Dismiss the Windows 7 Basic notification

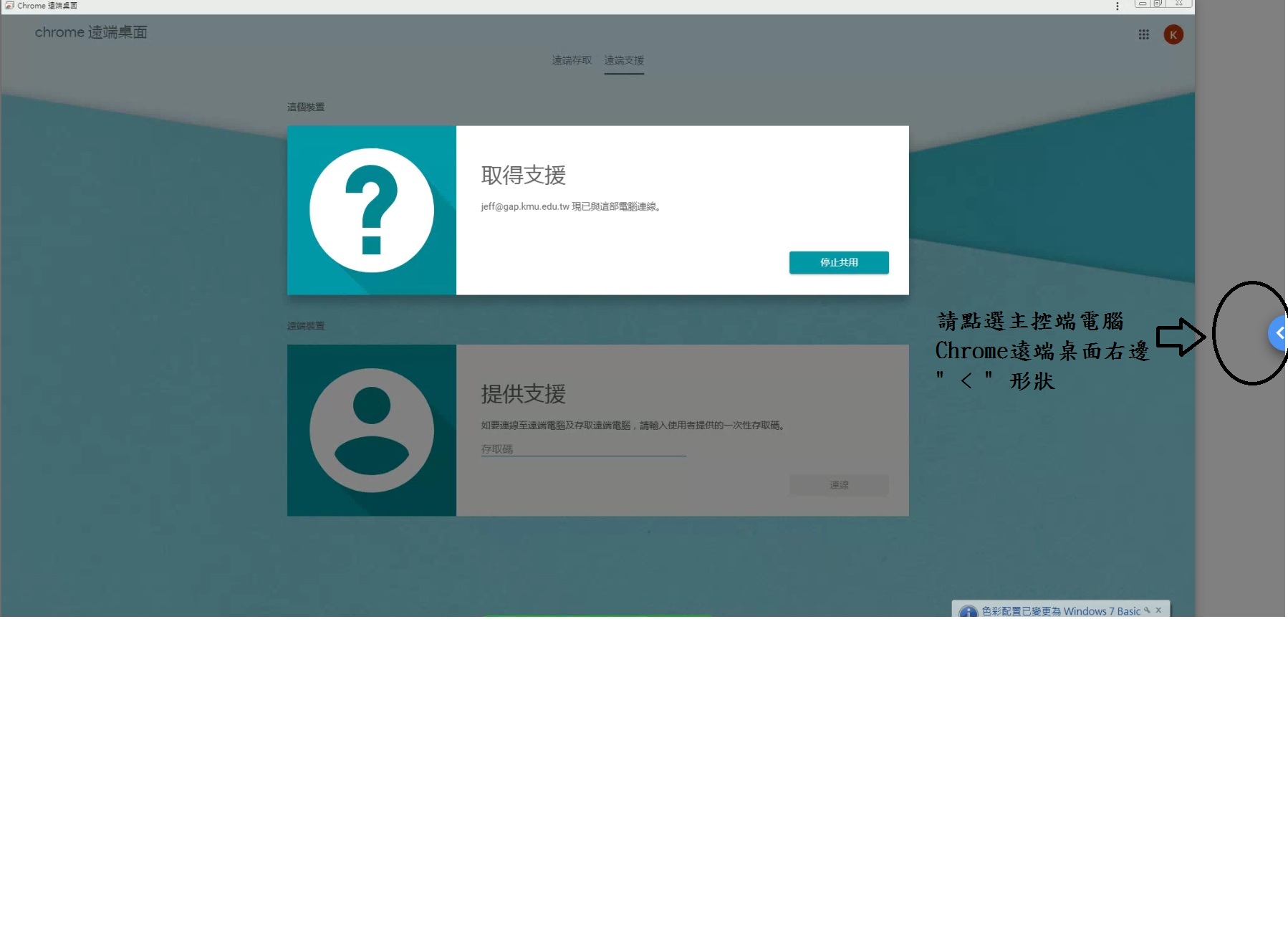click(x=1158, y=610)
